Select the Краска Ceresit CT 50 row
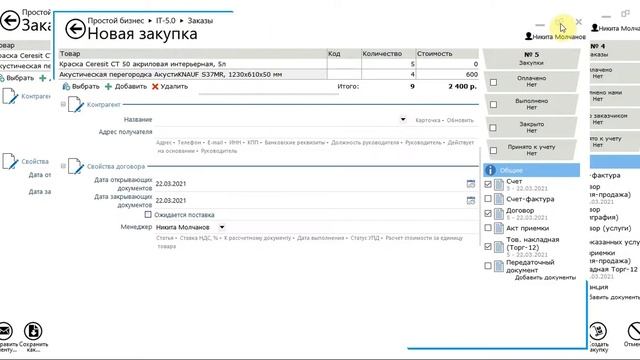640x360 pixels. tap(269, 64)
